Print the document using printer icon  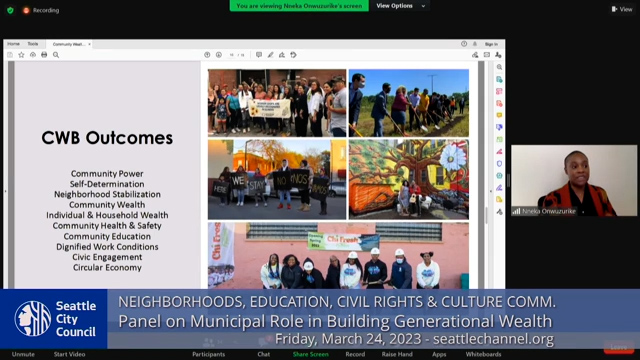44,55
